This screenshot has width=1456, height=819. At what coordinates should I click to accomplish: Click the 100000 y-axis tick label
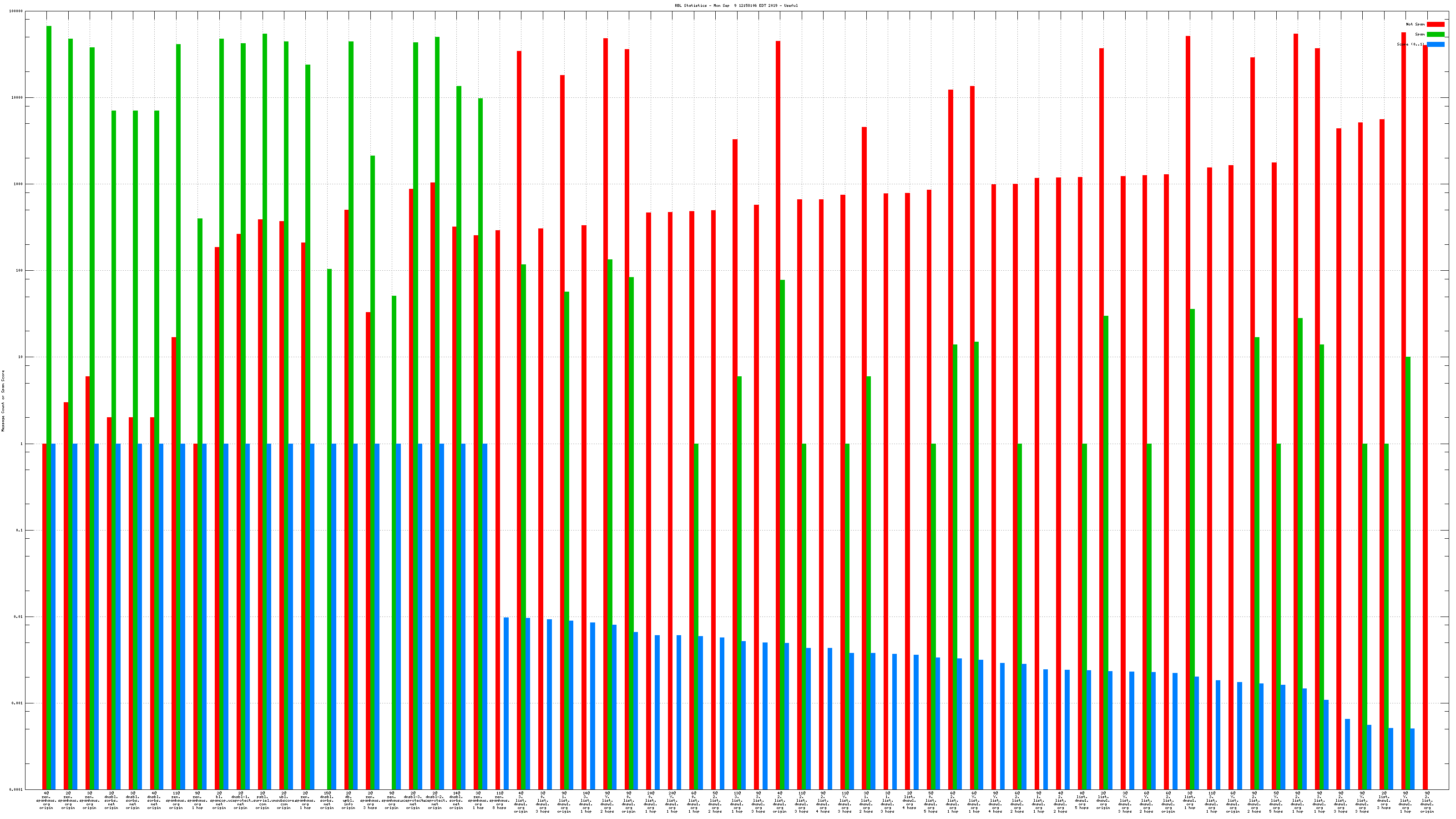(16, 11)
